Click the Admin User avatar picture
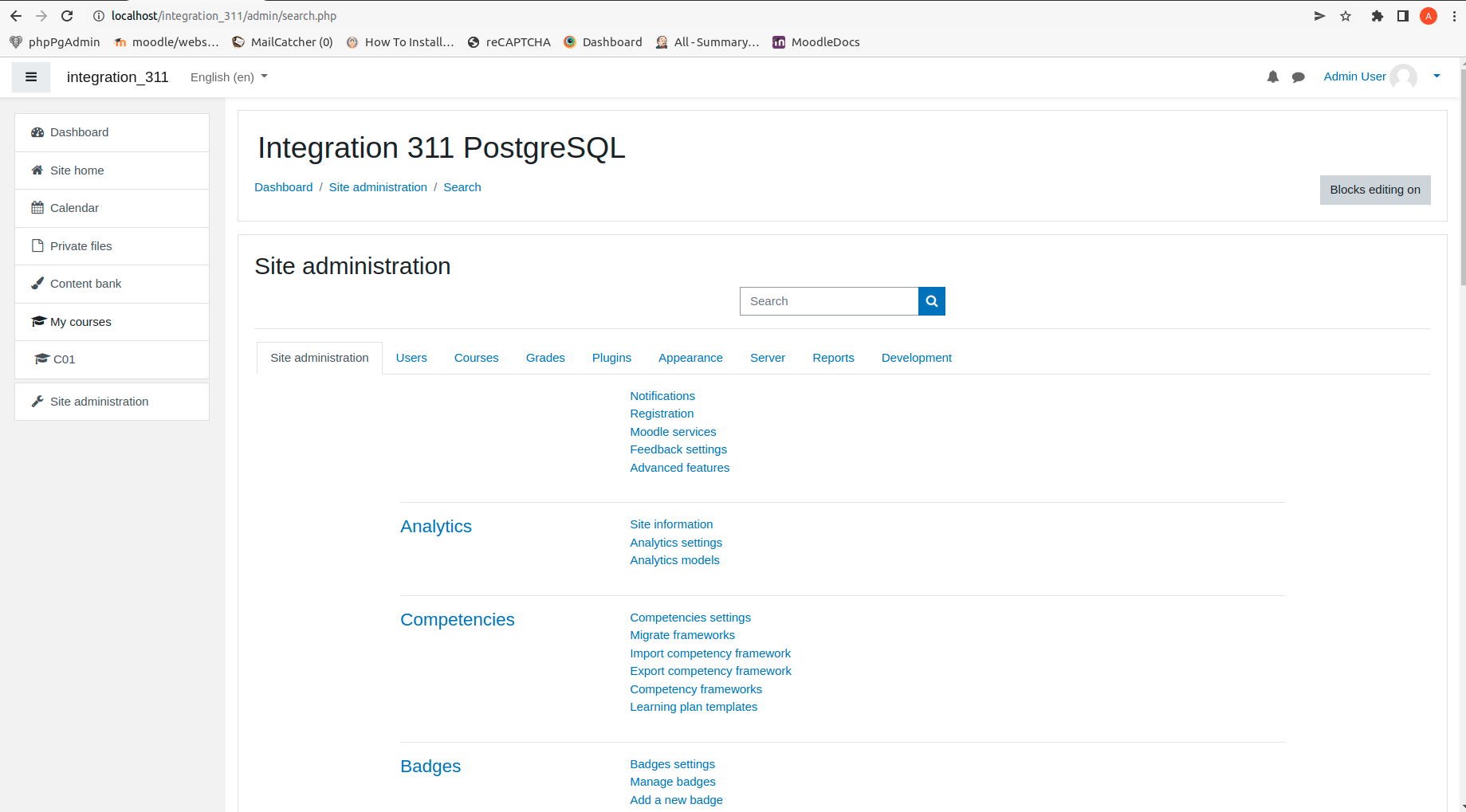The width and height of the screenshot is (1466, 812). [1403, 77]
